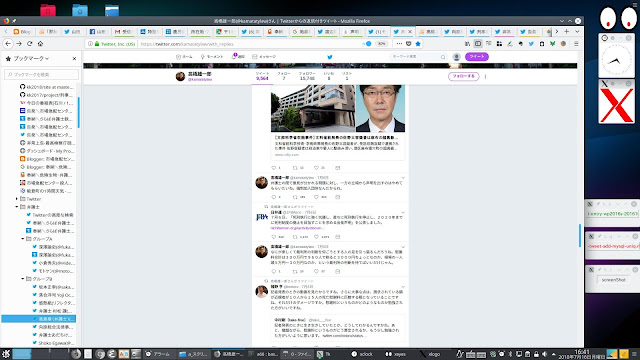
Task: Open the Shoko Egawa bookmark entry
Action: pos(53,343)
